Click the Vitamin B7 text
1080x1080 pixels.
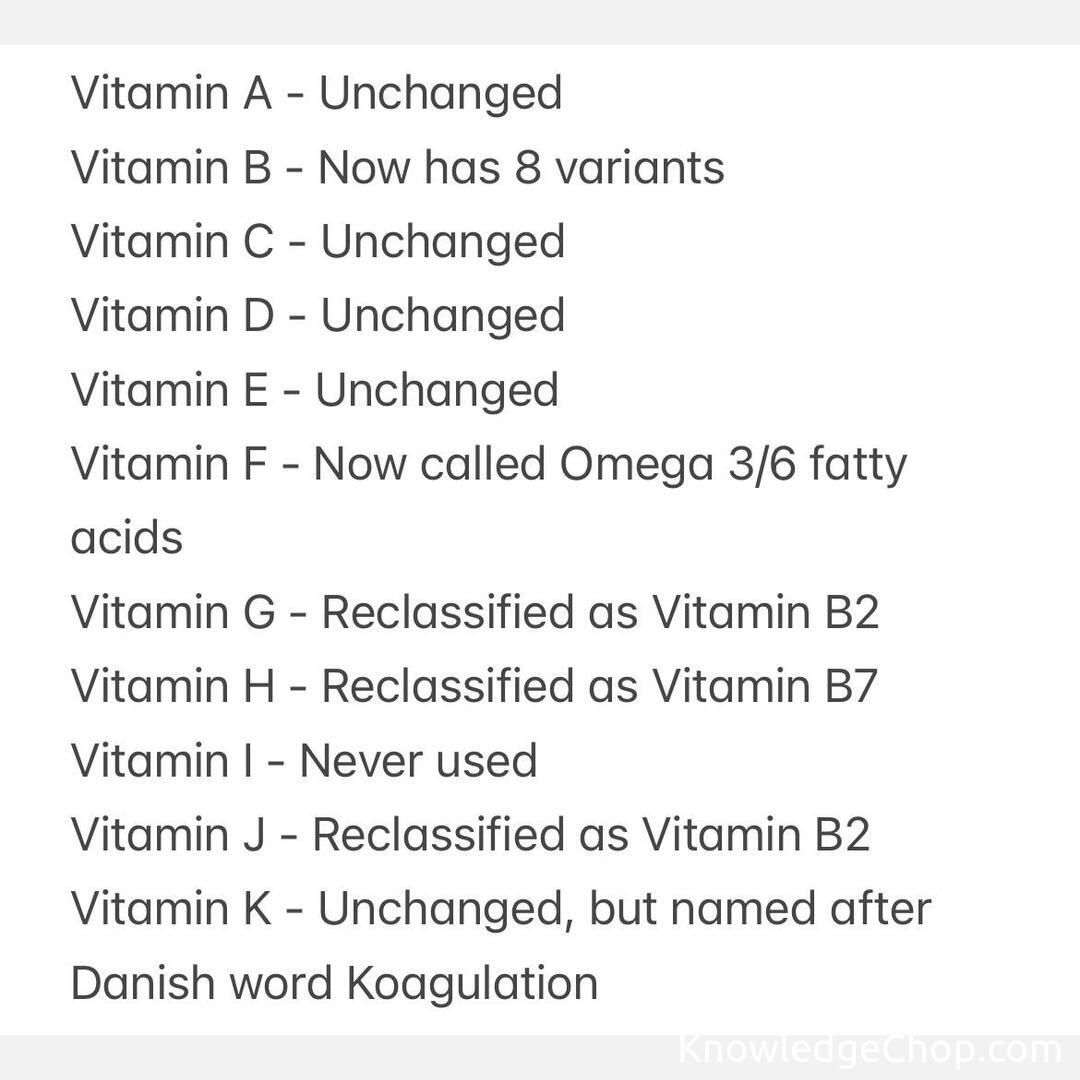tap(765, 686)
